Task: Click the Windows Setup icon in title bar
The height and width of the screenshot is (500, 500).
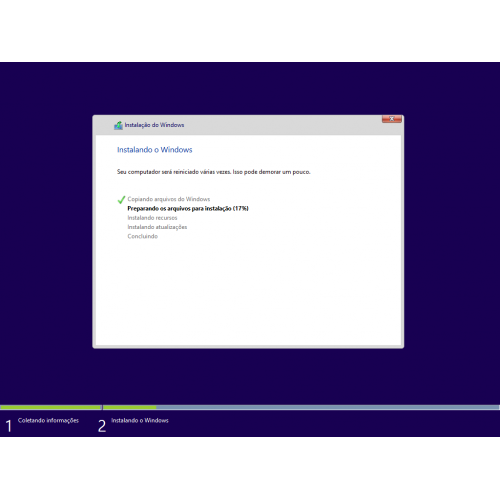Action: click(118, 125)
